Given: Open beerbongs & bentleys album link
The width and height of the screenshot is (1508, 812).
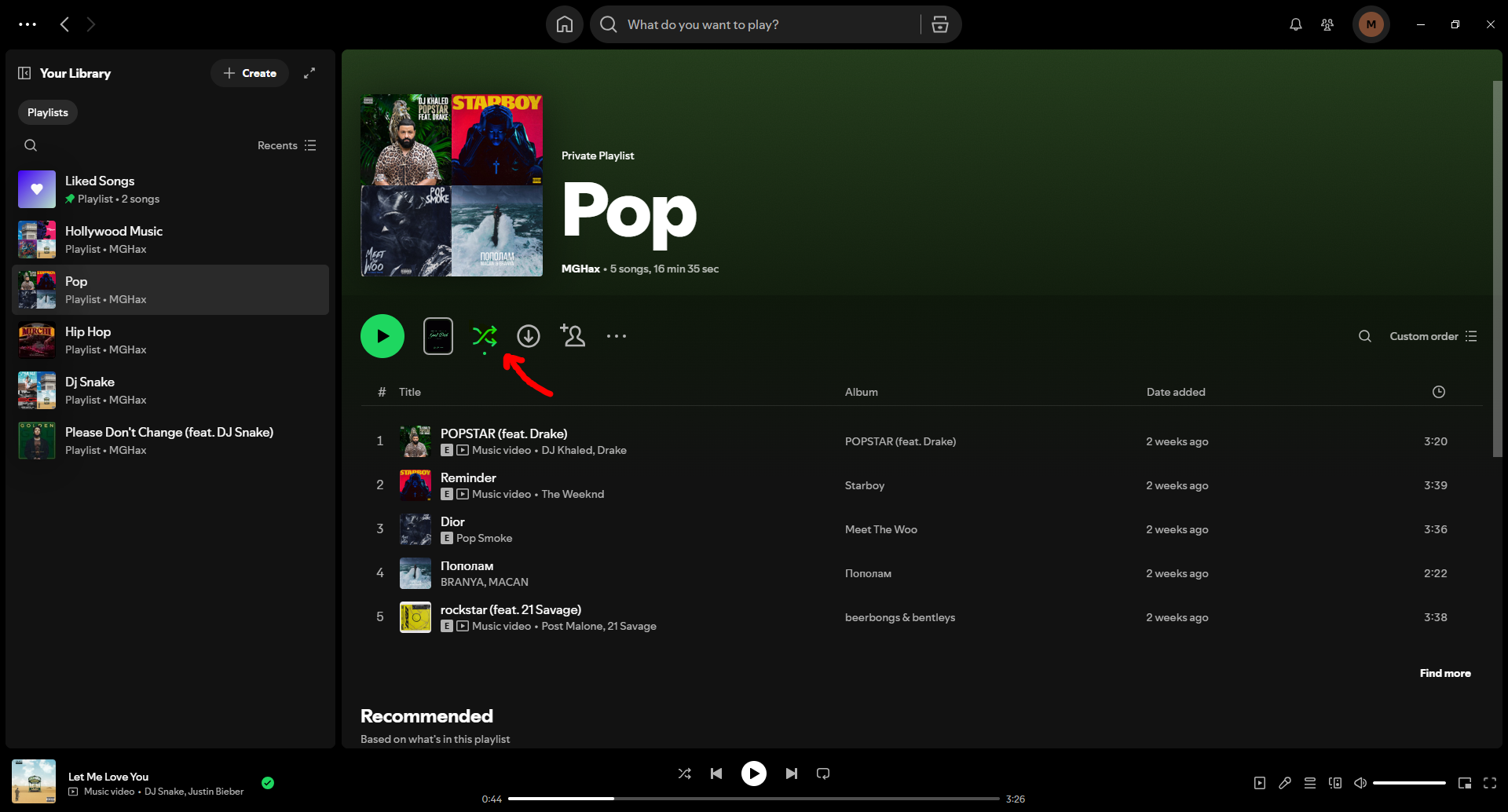Looking at the screenshot, I should coord(900,617).
